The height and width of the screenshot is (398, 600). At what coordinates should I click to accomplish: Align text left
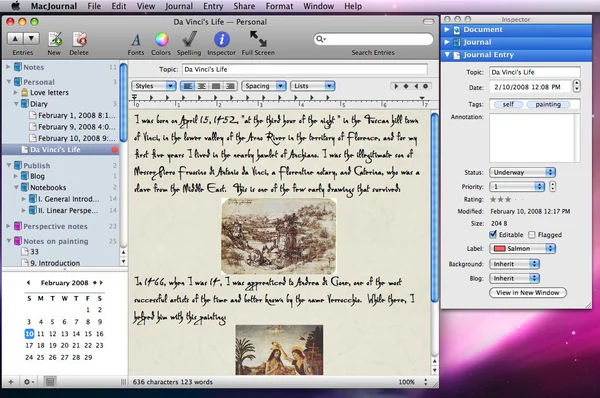pyautogui.click(x=188, y=86)
